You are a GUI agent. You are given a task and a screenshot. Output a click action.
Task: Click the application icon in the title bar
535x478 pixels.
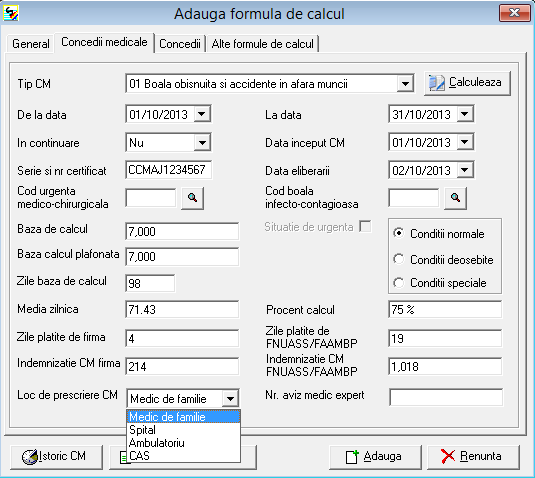pyautogui.click(x=11, y=13)
